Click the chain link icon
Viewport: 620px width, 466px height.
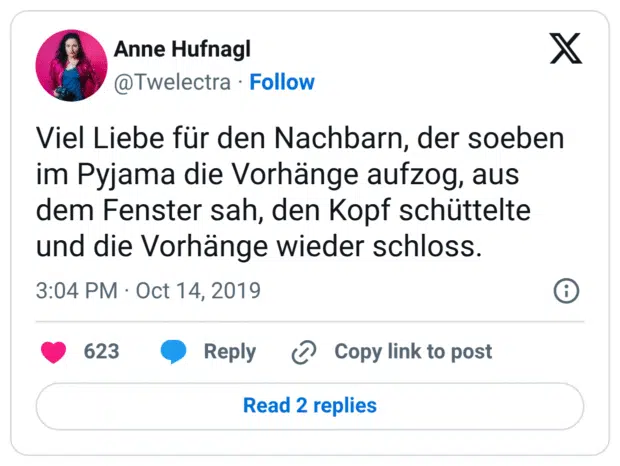(303, 352)
